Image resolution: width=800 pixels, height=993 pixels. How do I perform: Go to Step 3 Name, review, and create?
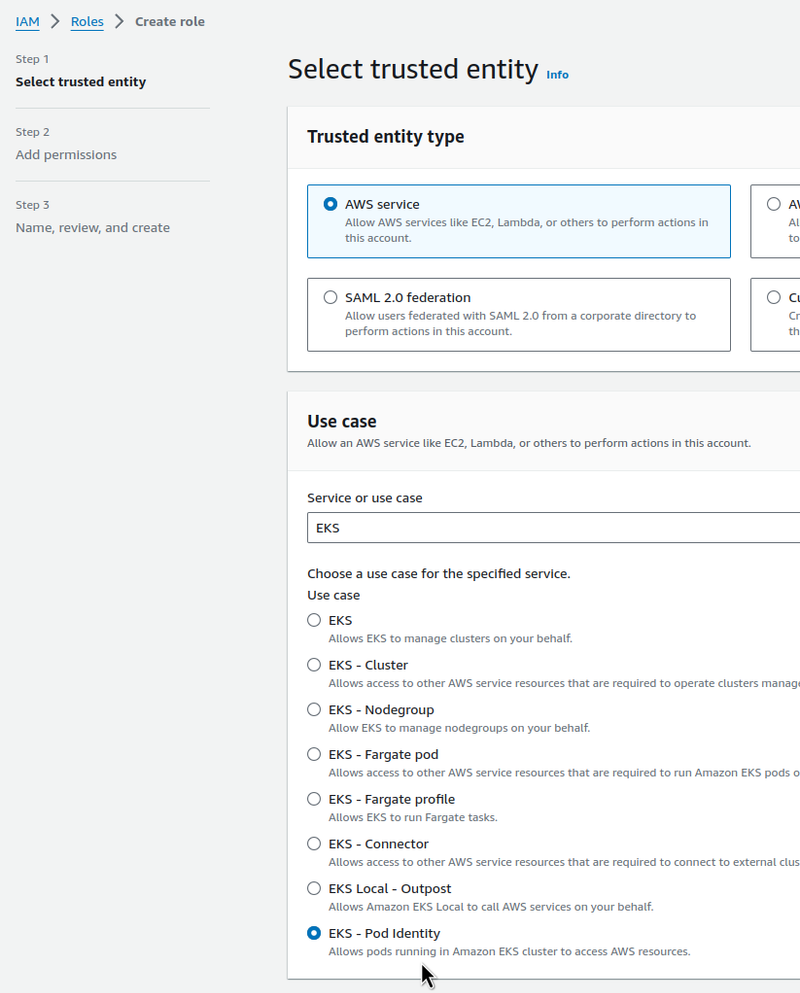pos(92,227)
